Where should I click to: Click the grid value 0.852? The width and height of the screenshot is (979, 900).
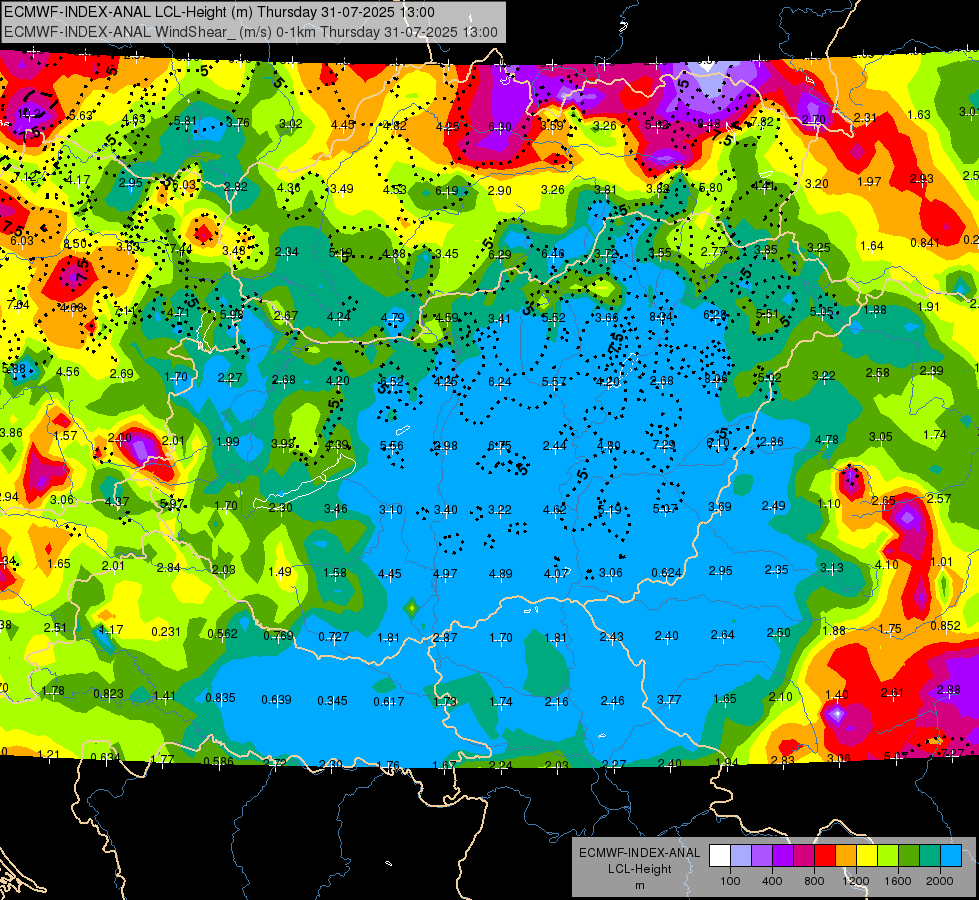[945, 626]
